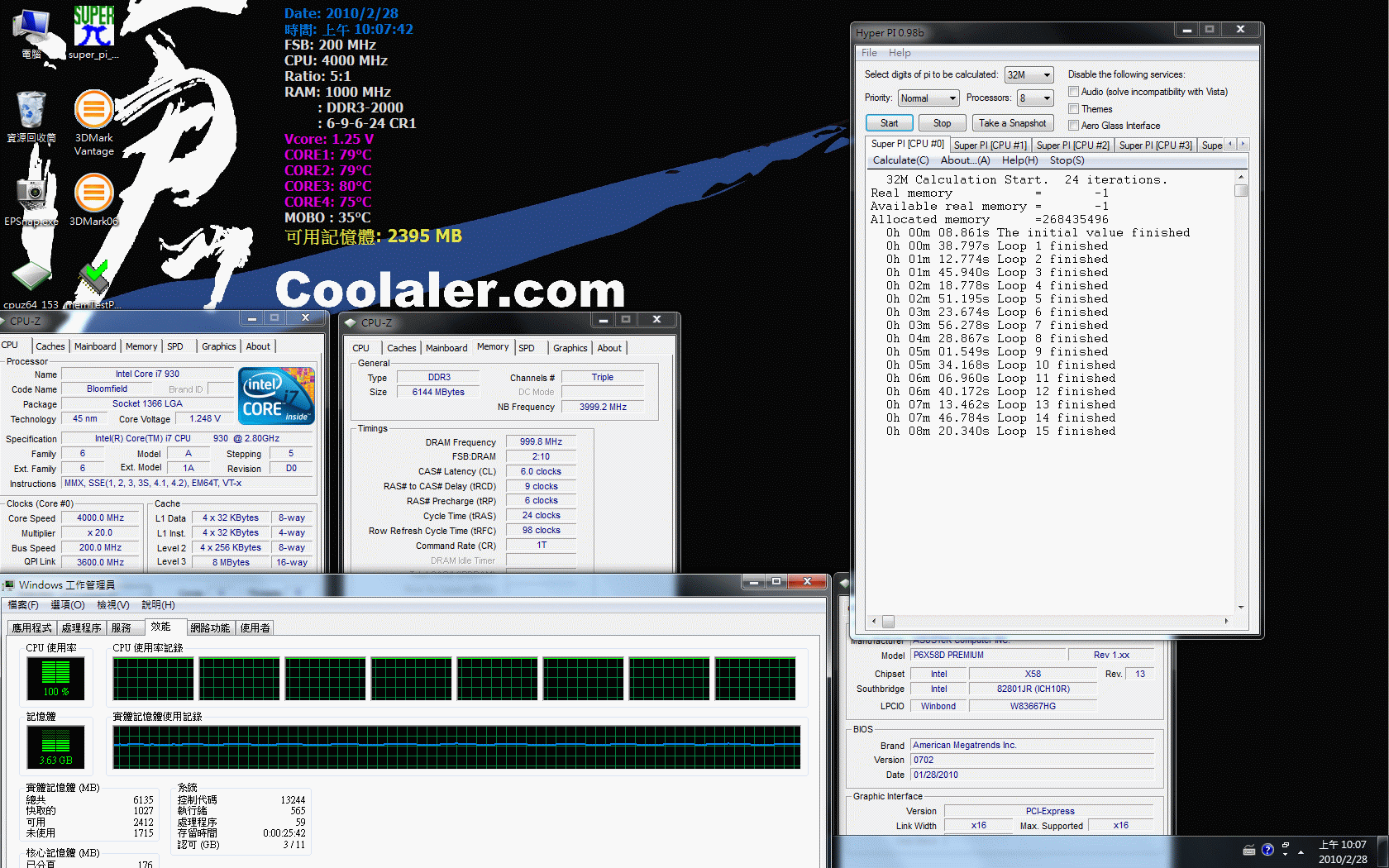Open the digits of pi 32M dropdown
Screen dimensions: 1389x868
1029,74
